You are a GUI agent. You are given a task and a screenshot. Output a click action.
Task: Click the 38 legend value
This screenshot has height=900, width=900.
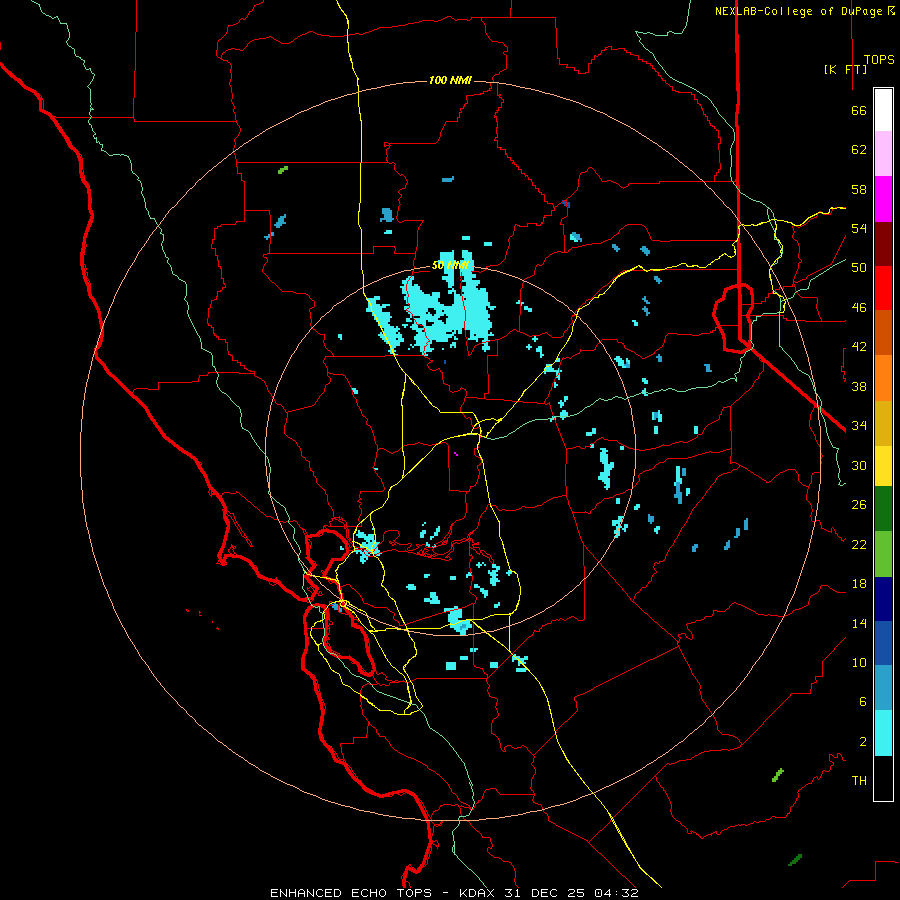(x=859, y=386)
